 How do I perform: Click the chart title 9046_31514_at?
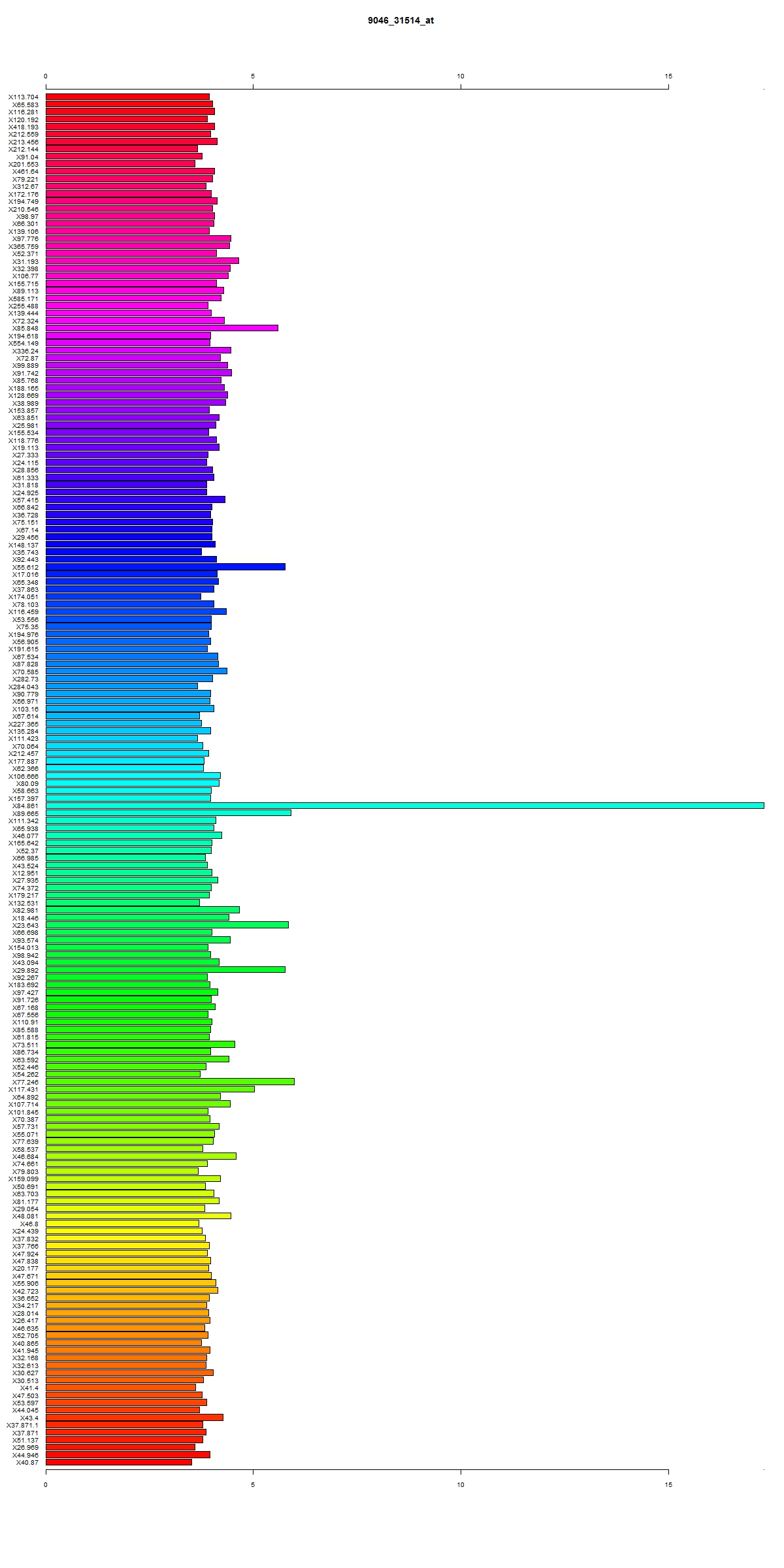[400, 20]
